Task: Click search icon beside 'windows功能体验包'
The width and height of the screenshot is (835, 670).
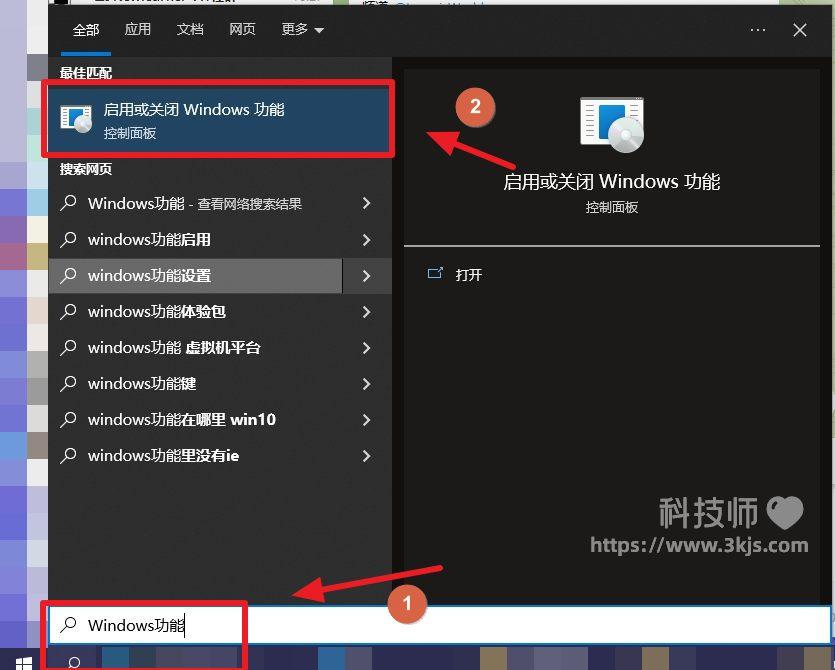Action: 68,311
